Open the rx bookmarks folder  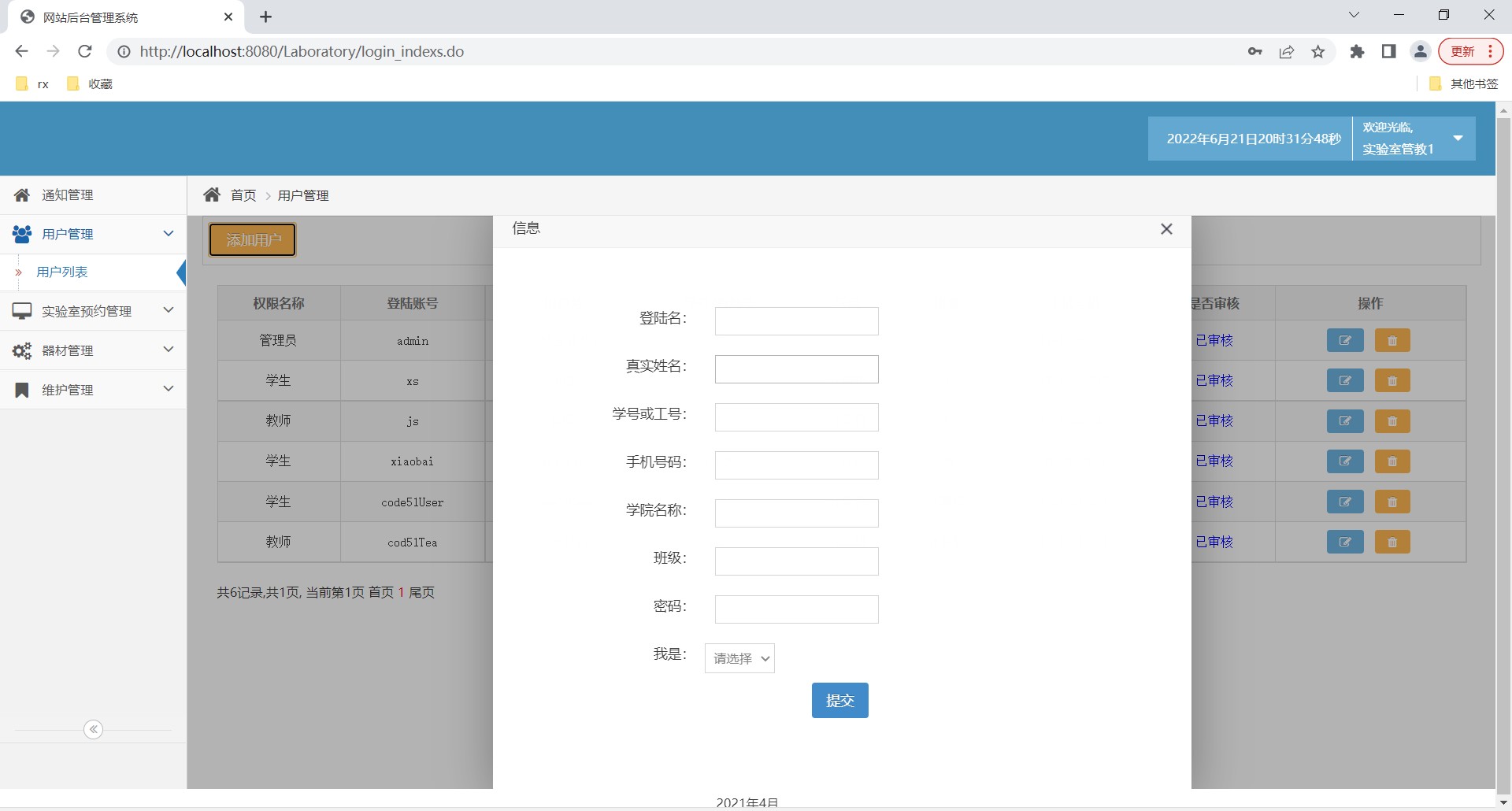[33, 83]
